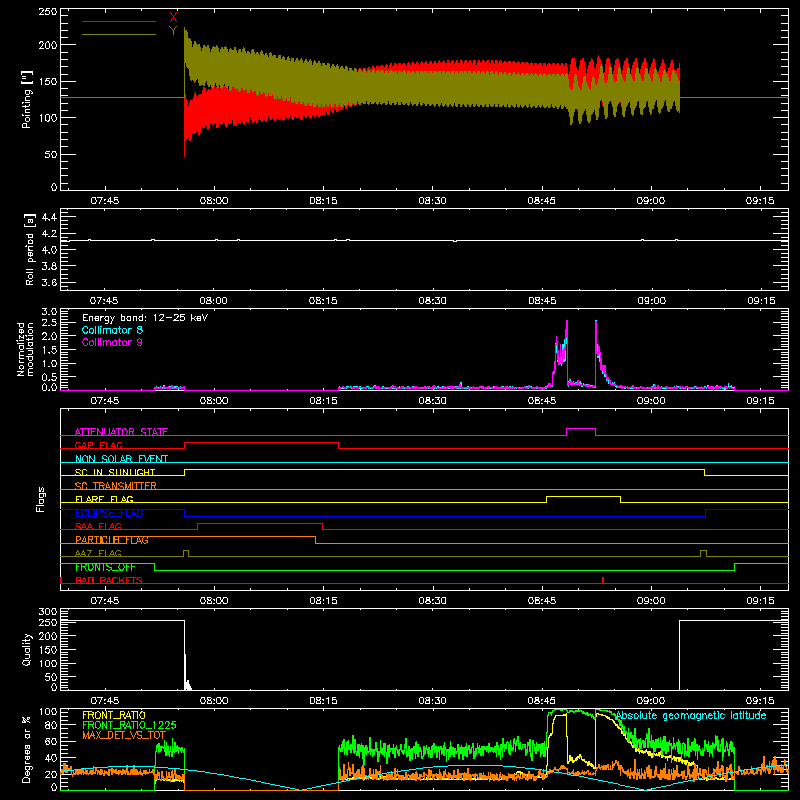Image resolution: width=800 pixels, height=800 pixels.
Task: Click the Pointing axis title
Action: click(x=27, y=99)
